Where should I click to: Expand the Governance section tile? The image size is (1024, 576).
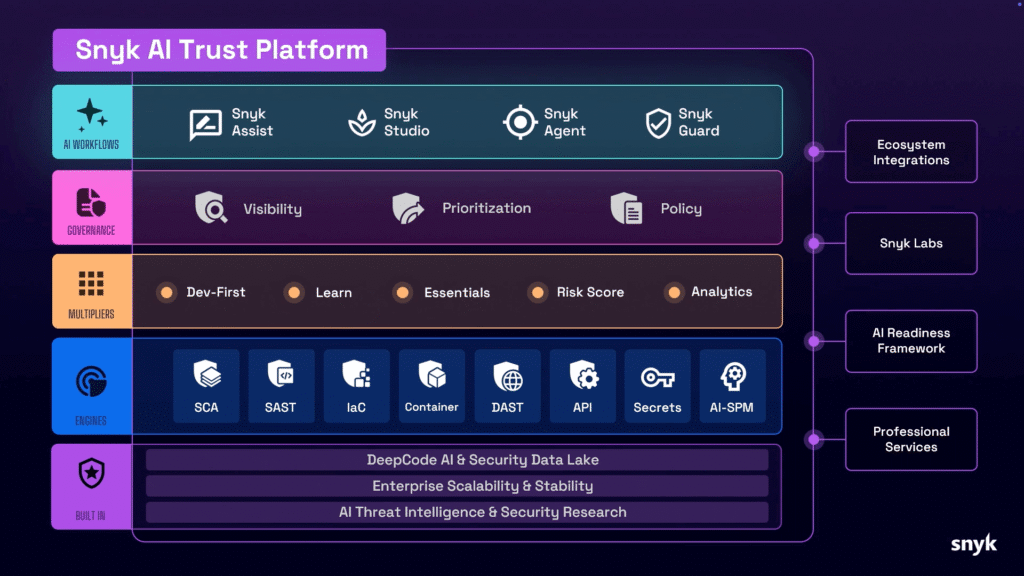91,207
